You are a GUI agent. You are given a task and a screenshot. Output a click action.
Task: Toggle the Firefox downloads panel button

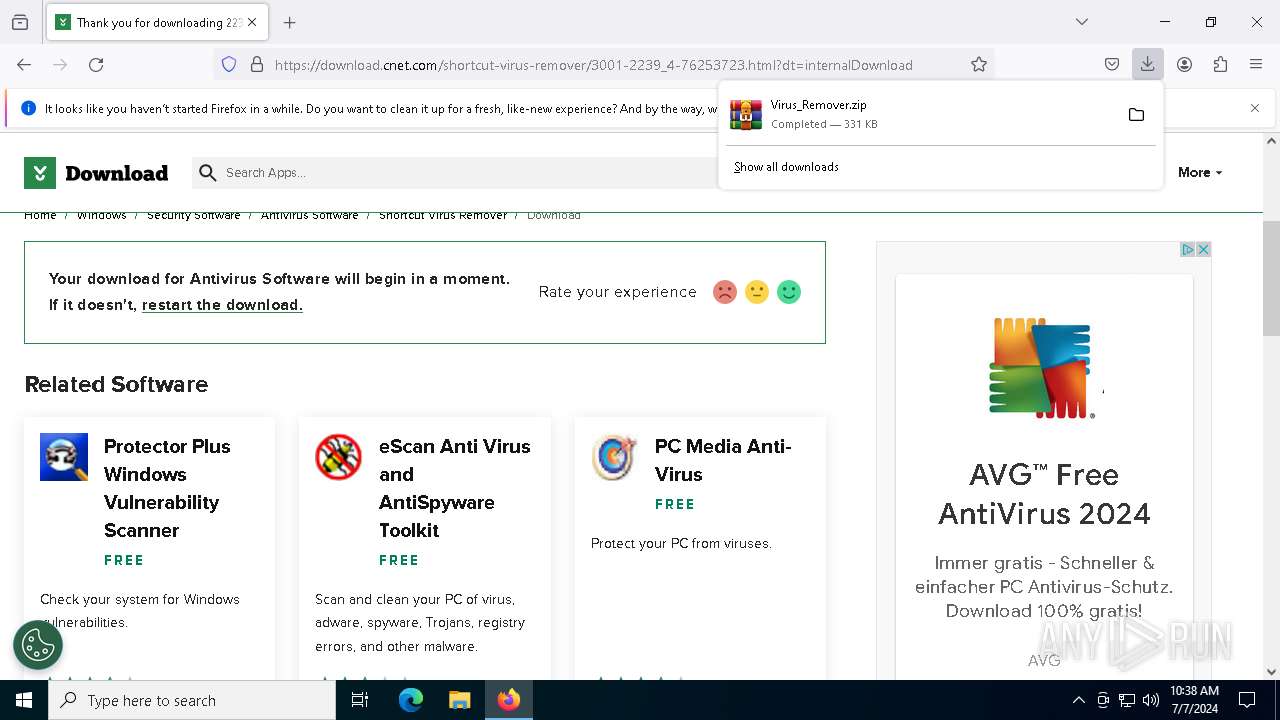click(1147, 64)
